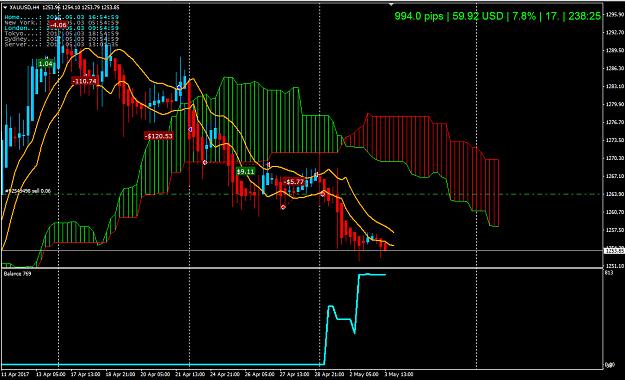
Task: Click the 238:25 timer readout
Action: [x=584, y=16]
